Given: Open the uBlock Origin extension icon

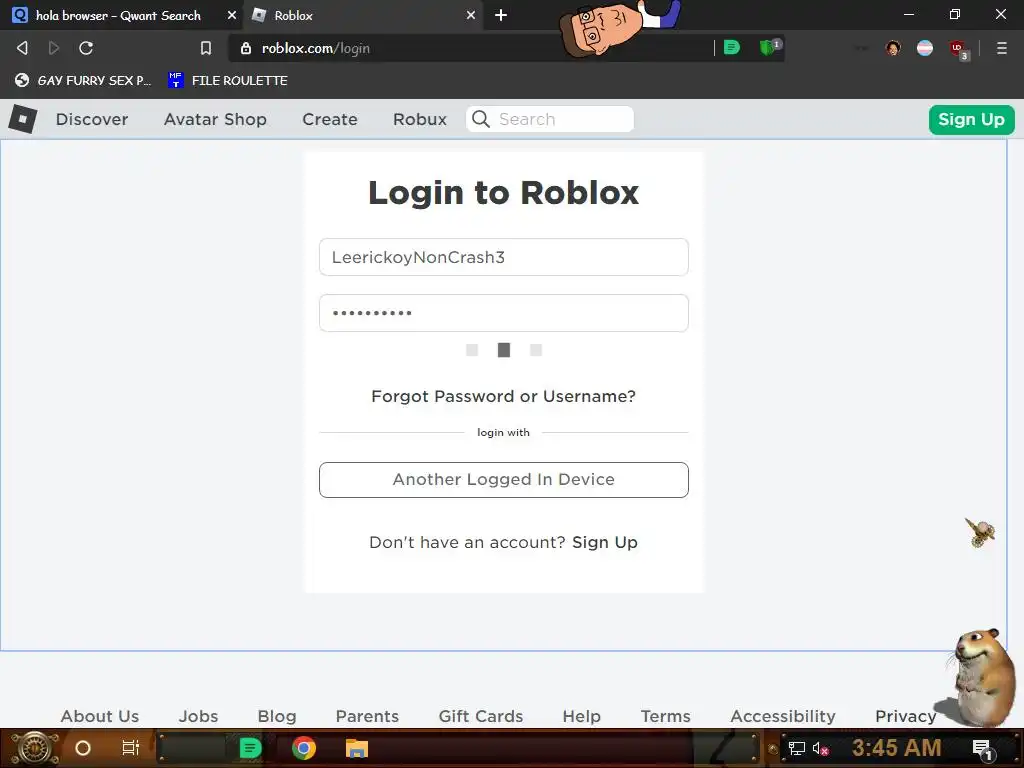Looking at the screenshot, I should pyautogui.click(x=959, y=49).
